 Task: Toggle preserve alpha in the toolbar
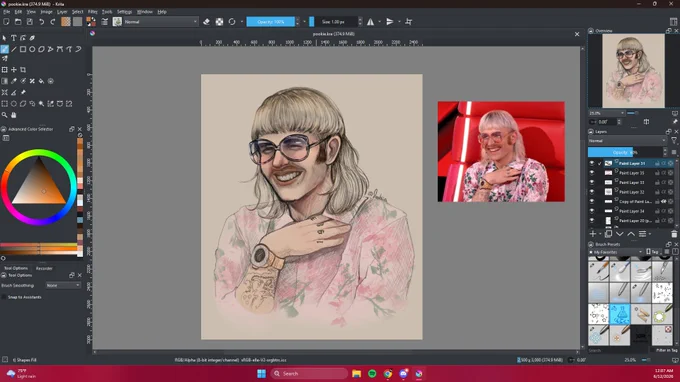219,22
